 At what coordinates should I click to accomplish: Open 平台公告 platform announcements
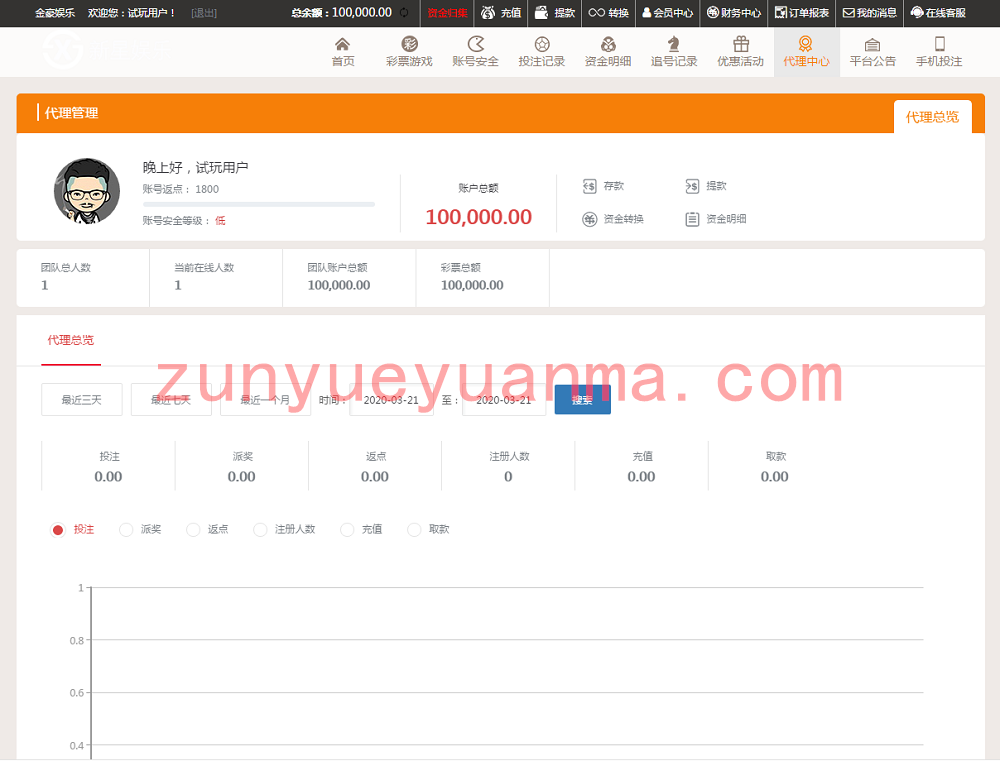872,52
